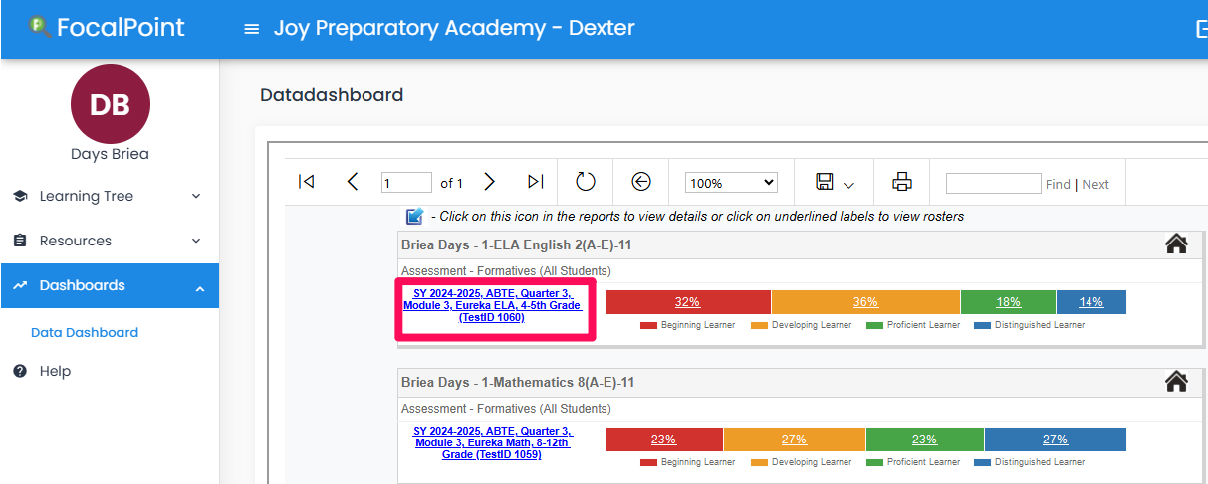Toggle the hamburger menu in header
The height and width of the screenshot is (484, 1208).
coord(252,29)
